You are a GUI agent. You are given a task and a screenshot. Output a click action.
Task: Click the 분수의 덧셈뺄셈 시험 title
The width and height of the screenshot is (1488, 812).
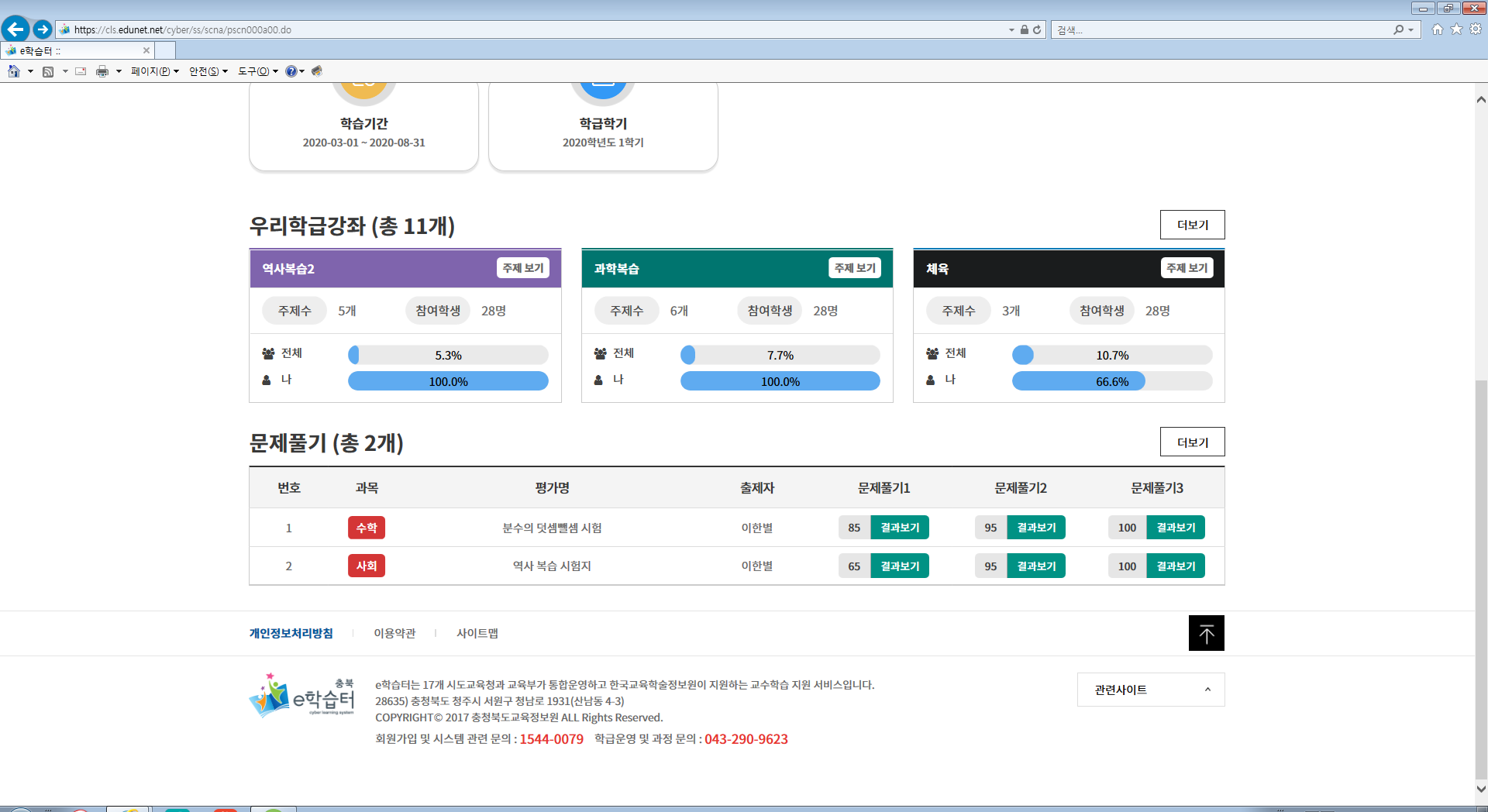coord(552,528)
